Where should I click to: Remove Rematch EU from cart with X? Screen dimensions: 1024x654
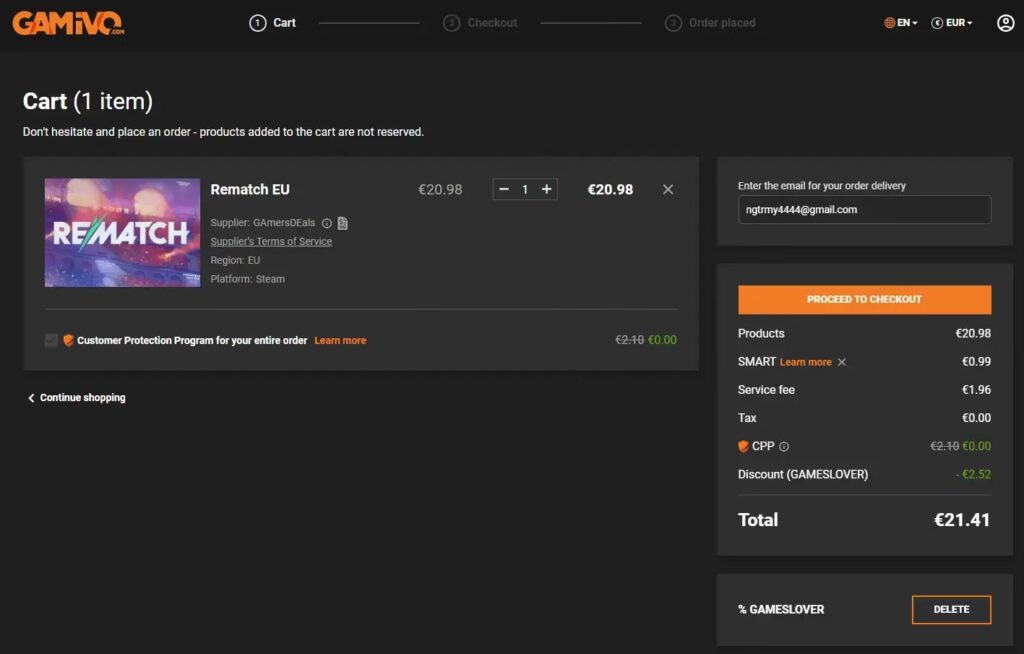tap(667, 189)
